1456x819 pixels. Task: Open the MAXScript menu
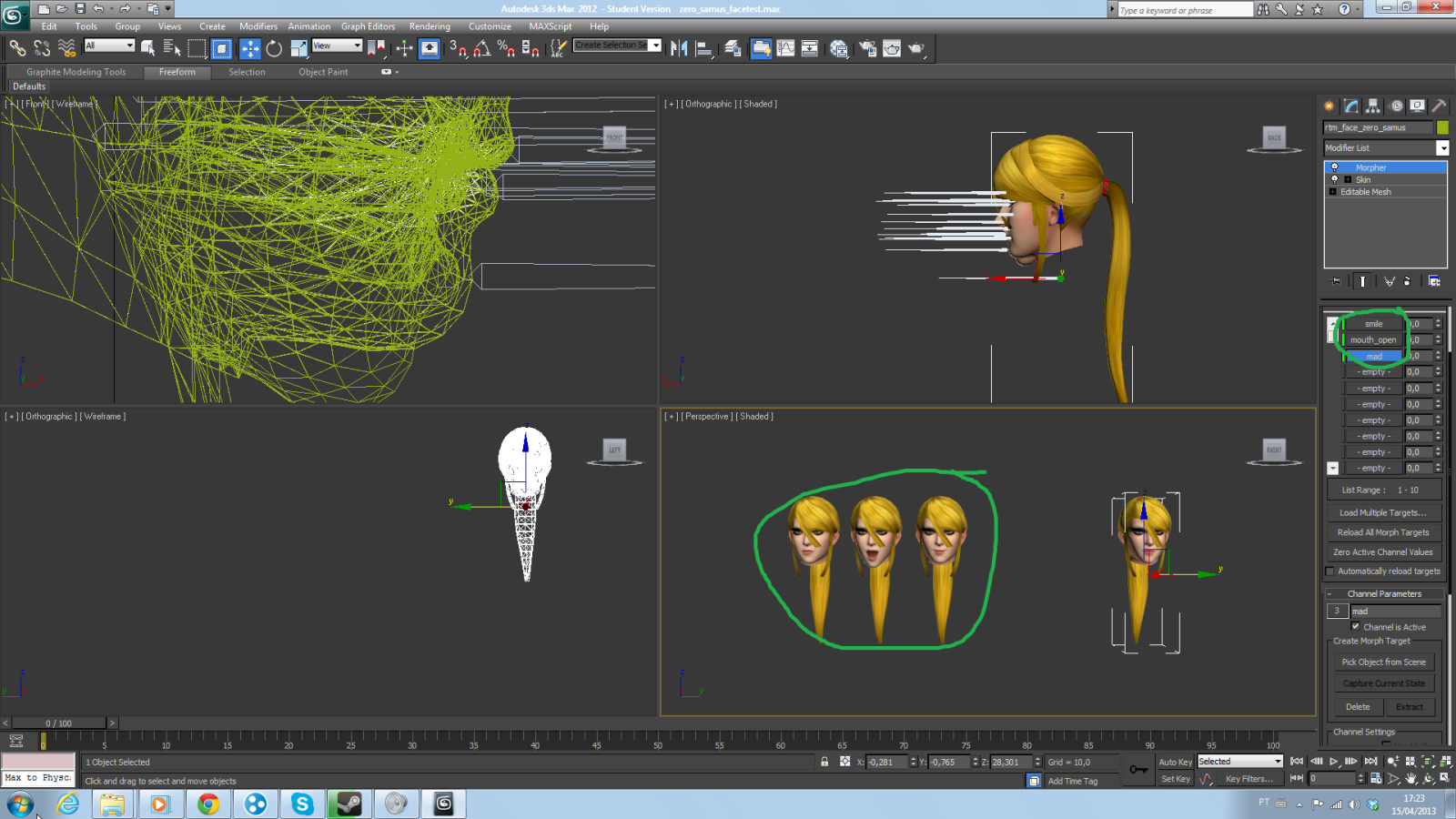click(x=551, y=26)
